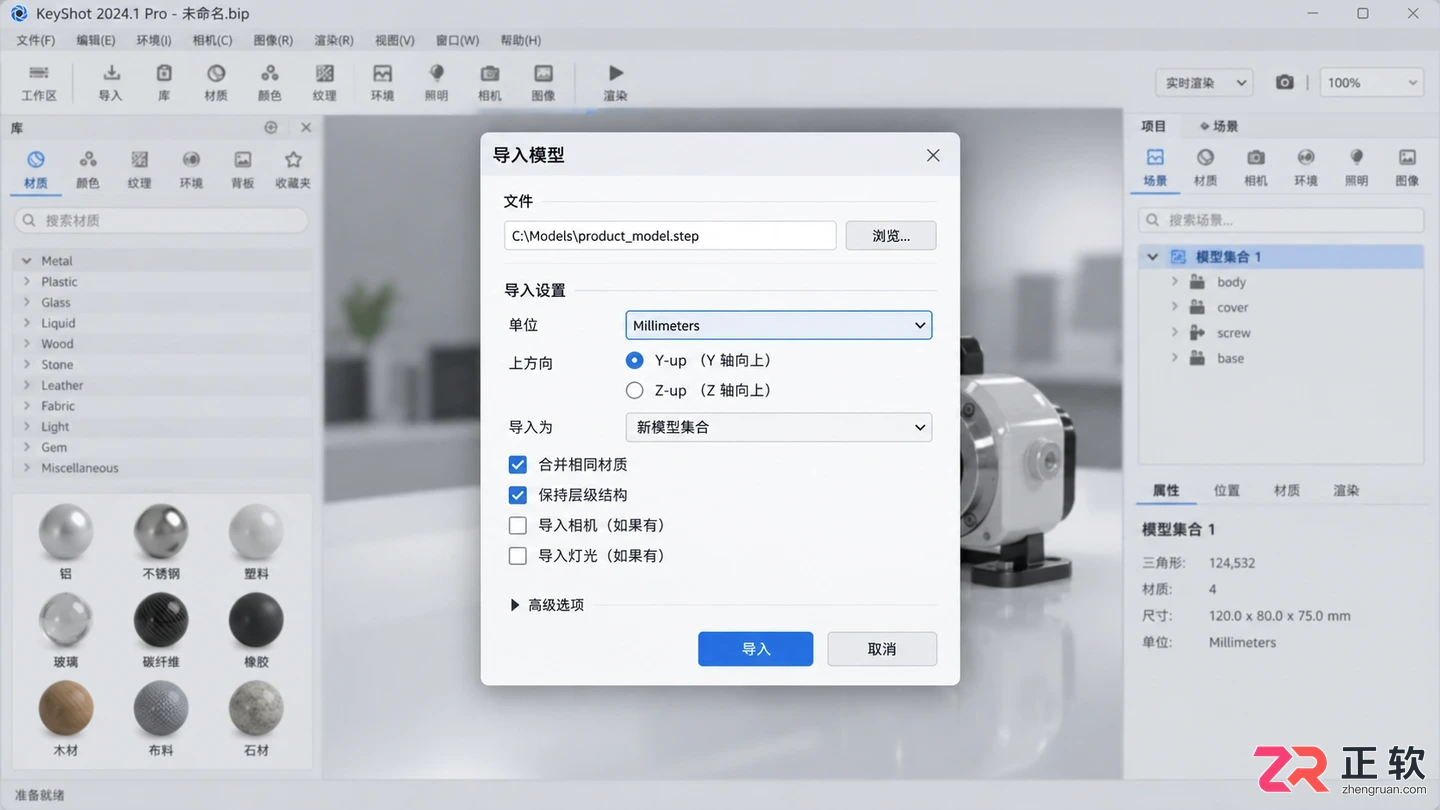This screenshot has height=810, width=1440.
Task: Open the 渲染(R) menu
Action: click(x=334, y=40)
